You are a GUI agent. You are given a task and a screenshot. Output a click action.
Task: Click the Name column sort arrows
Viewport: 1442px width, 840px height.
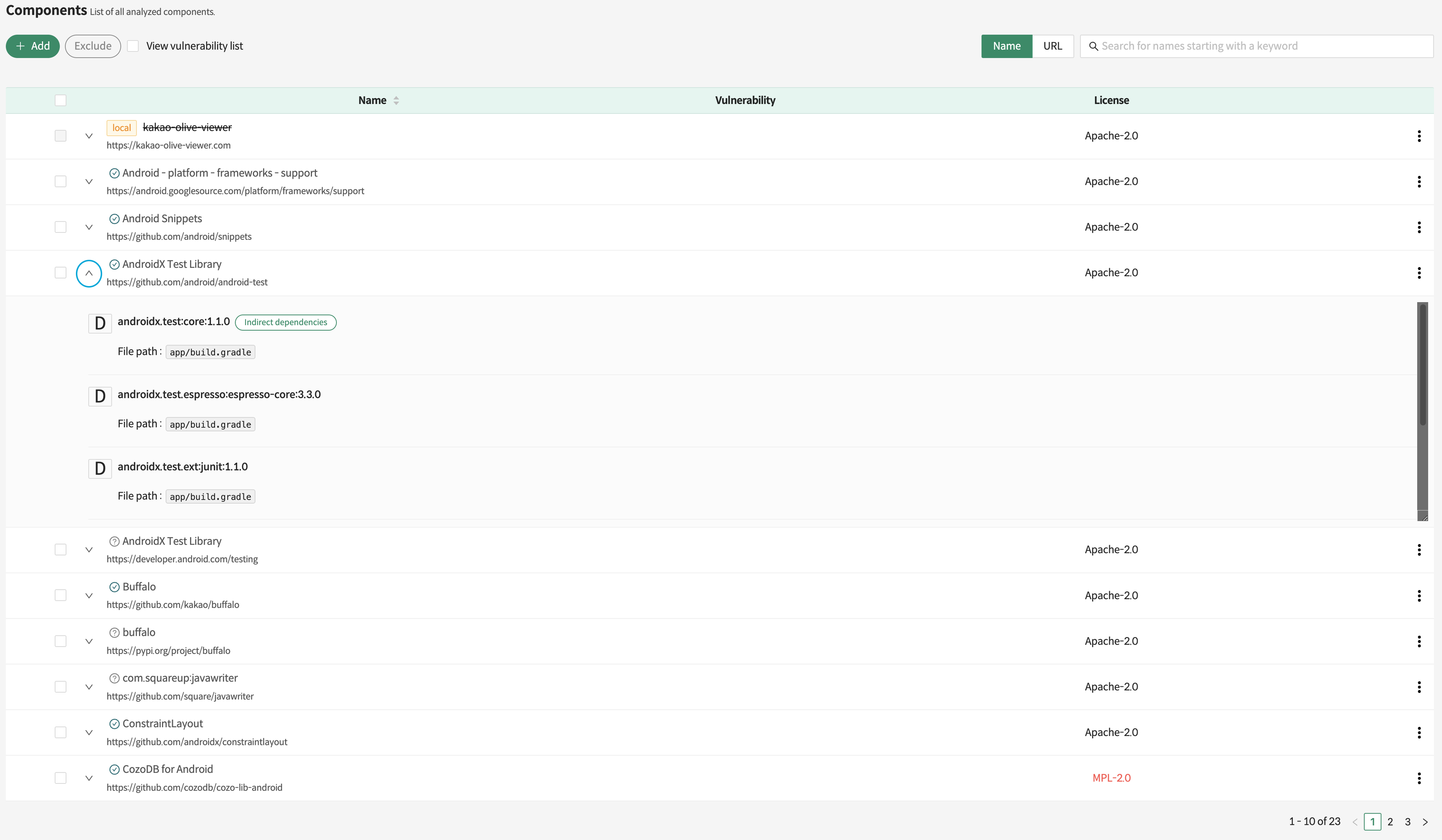tap(396, 100)
